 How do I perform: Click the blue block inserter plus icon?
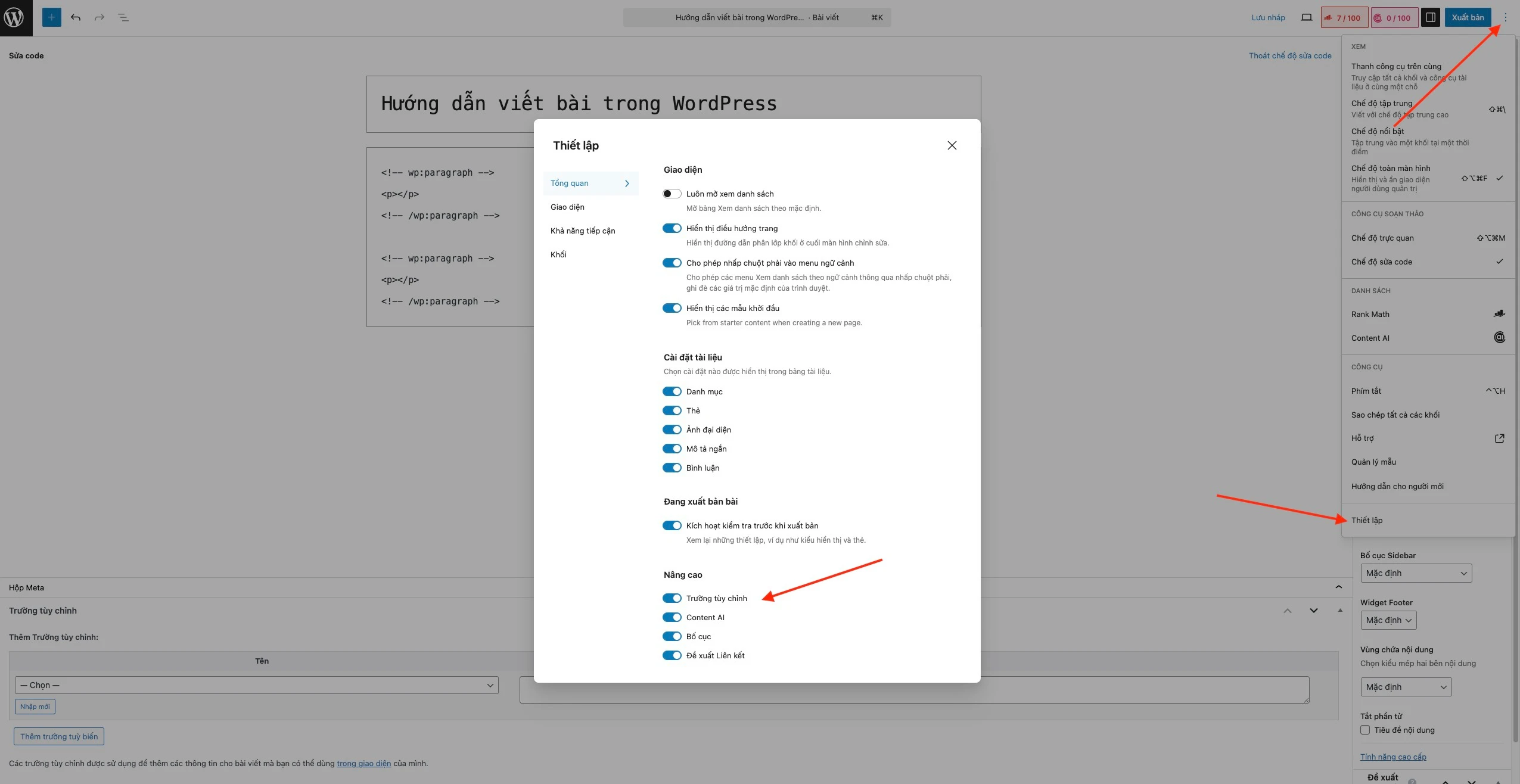tap(52, 17)
